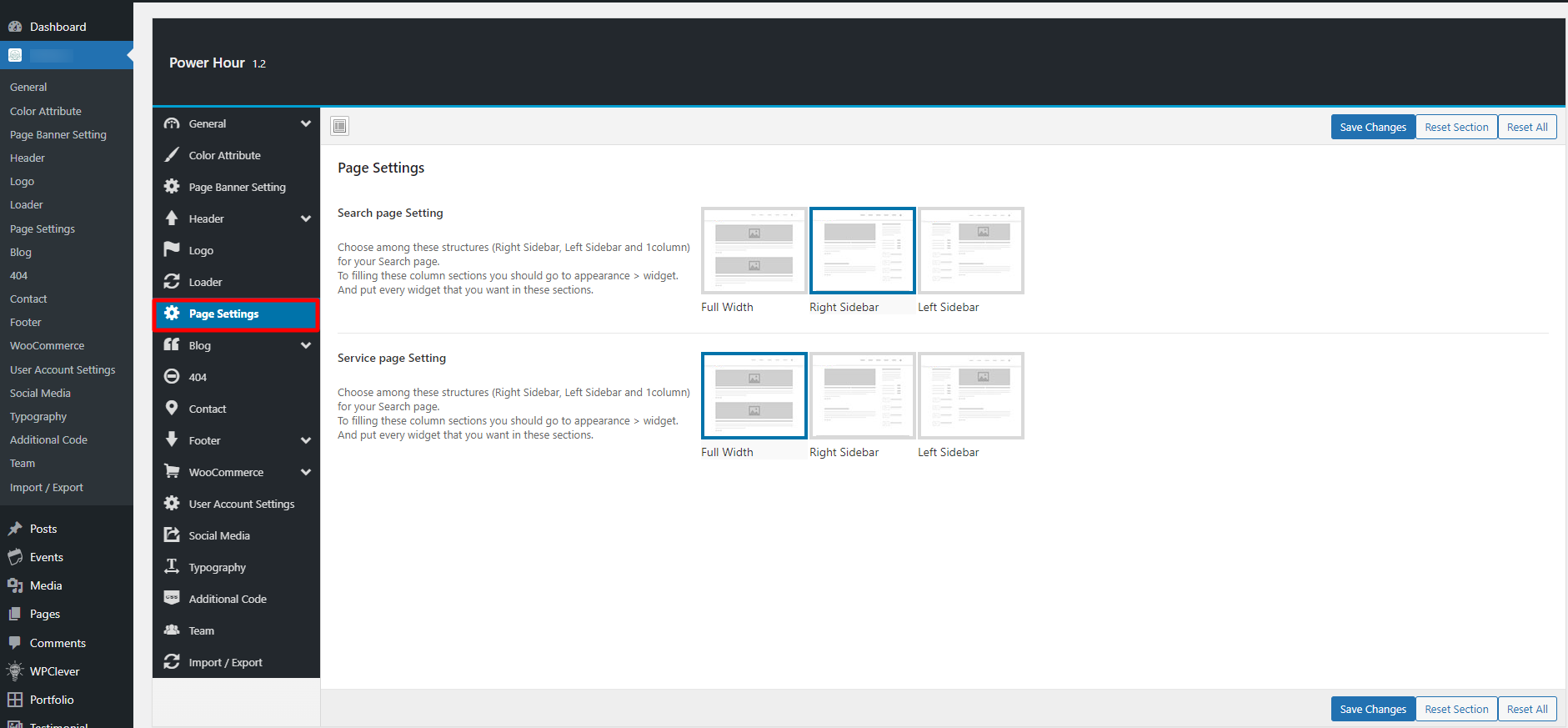Click the Typography text icon
The height and width of the screenshot is (728, 1568).
(172, 567)
